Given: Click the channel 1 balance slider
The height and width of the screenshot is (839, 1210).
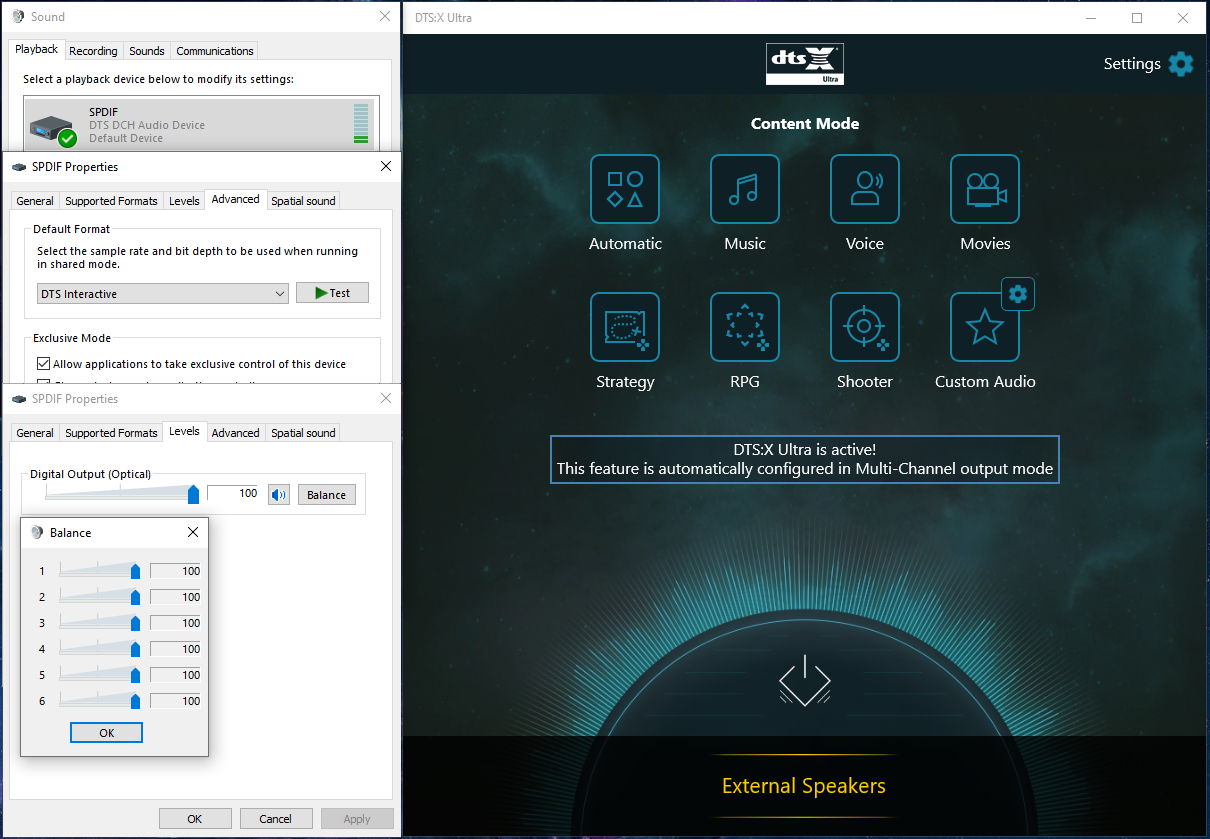Looking at the screenshot, I should point(100,571).
